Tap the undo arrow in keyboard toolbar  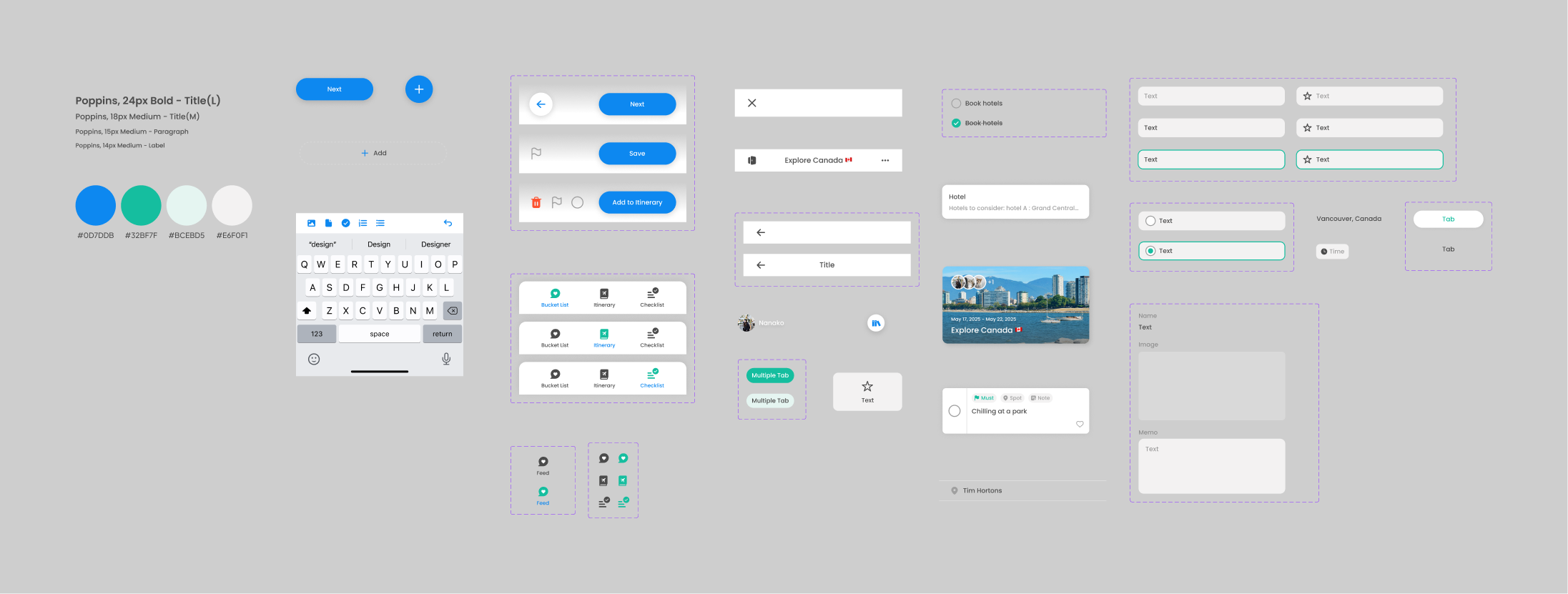(x=448, y=223)
